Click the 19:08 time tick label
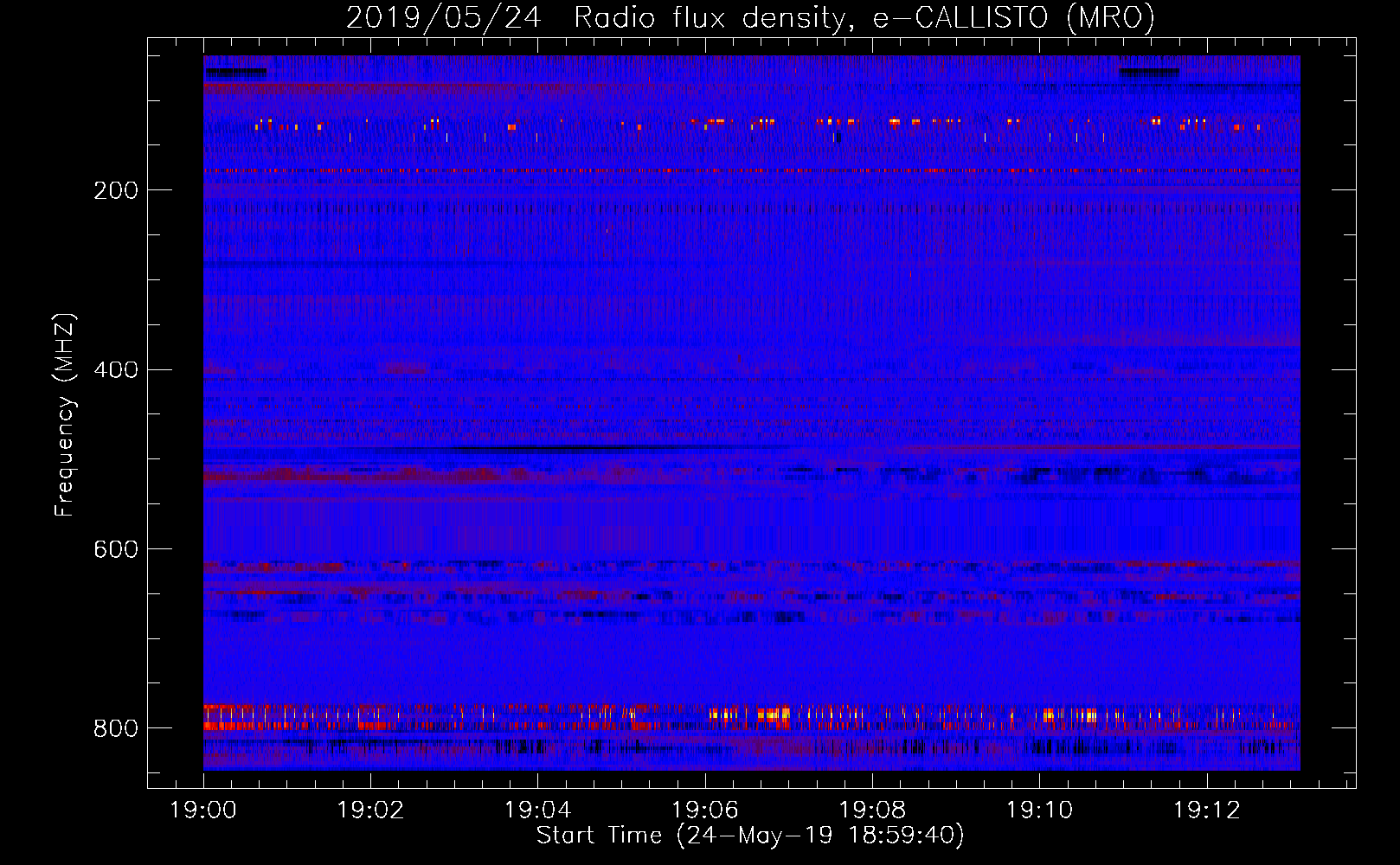Viewport: 1400px width, 865px height. pyautogui.click(x=872, y=811)
